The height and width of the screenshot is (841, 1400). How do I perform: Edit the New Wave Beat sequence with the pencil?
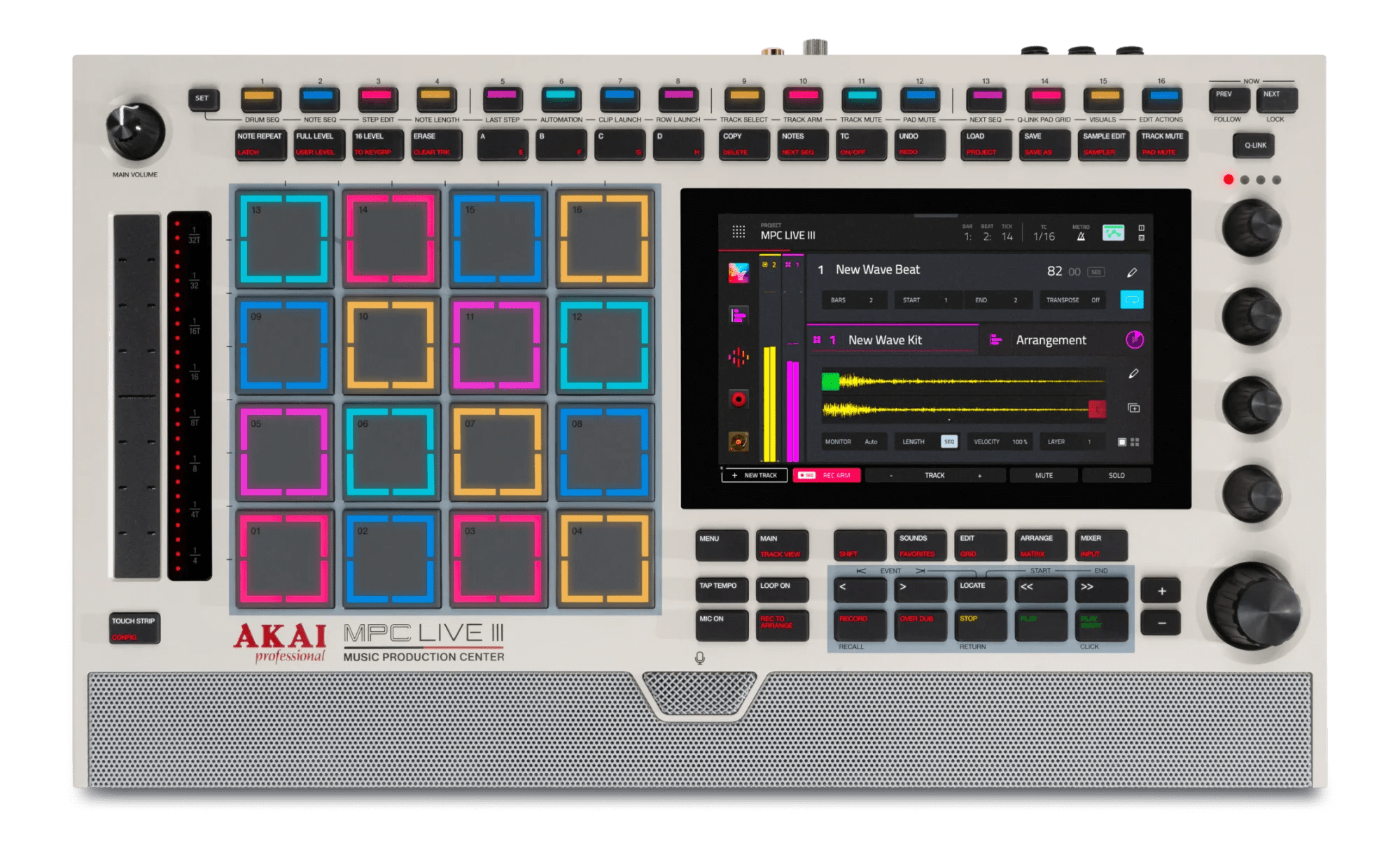pyautogui.click(x=1132, y=272)
